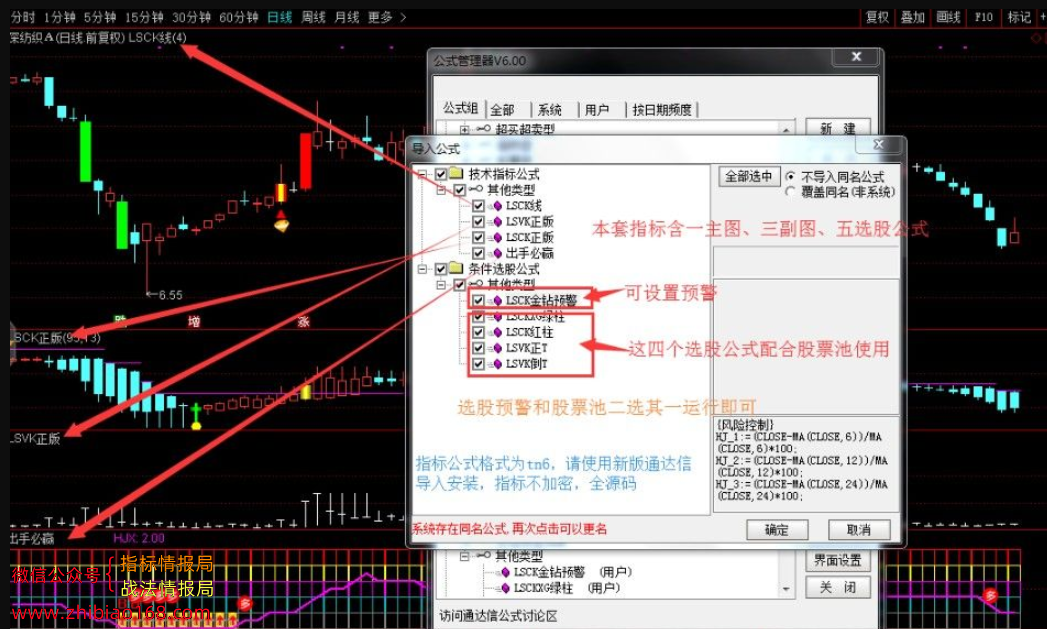Open 界面设置 in 公式管理器
Image resolution: width=1047 pixels, height=629 pixels.
(839, 561)
